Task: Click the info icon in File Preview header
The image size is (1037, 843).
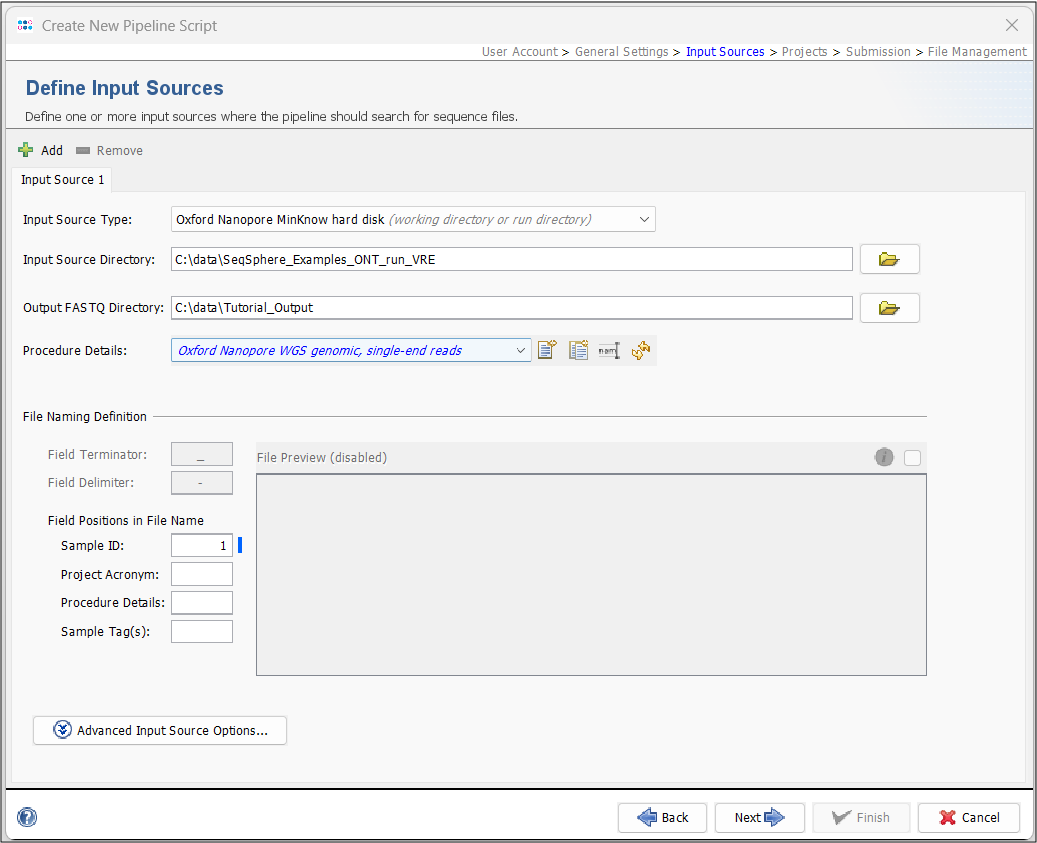Action: pos(884,457)
